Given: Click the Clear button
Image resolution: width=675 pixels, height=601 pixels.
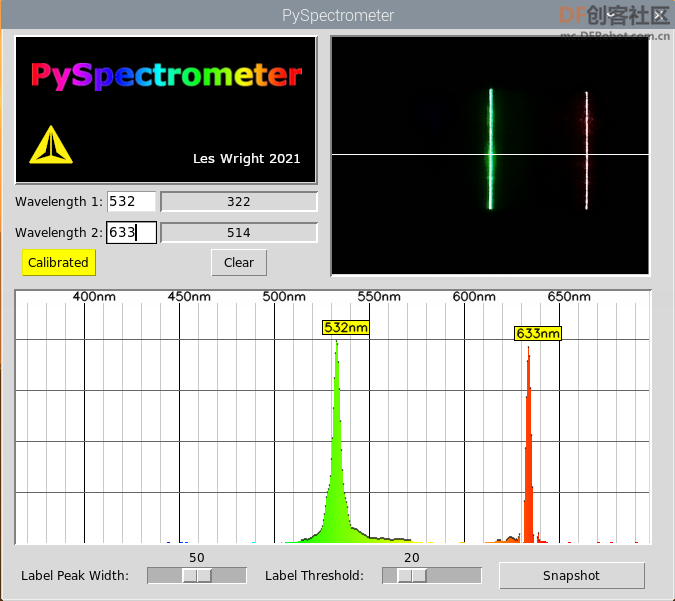Looking at the screenshot, I should 239,263.
